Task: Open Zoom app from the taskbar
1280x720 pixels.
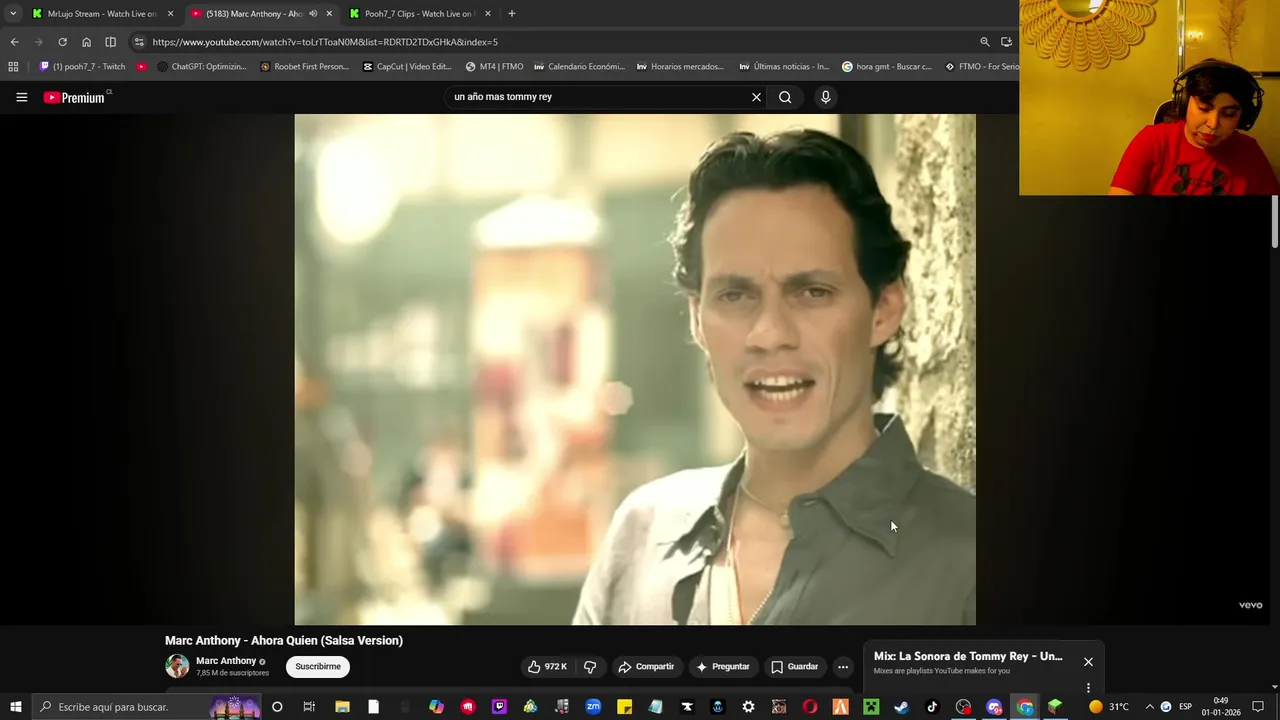Action: [x=593, y=707]
